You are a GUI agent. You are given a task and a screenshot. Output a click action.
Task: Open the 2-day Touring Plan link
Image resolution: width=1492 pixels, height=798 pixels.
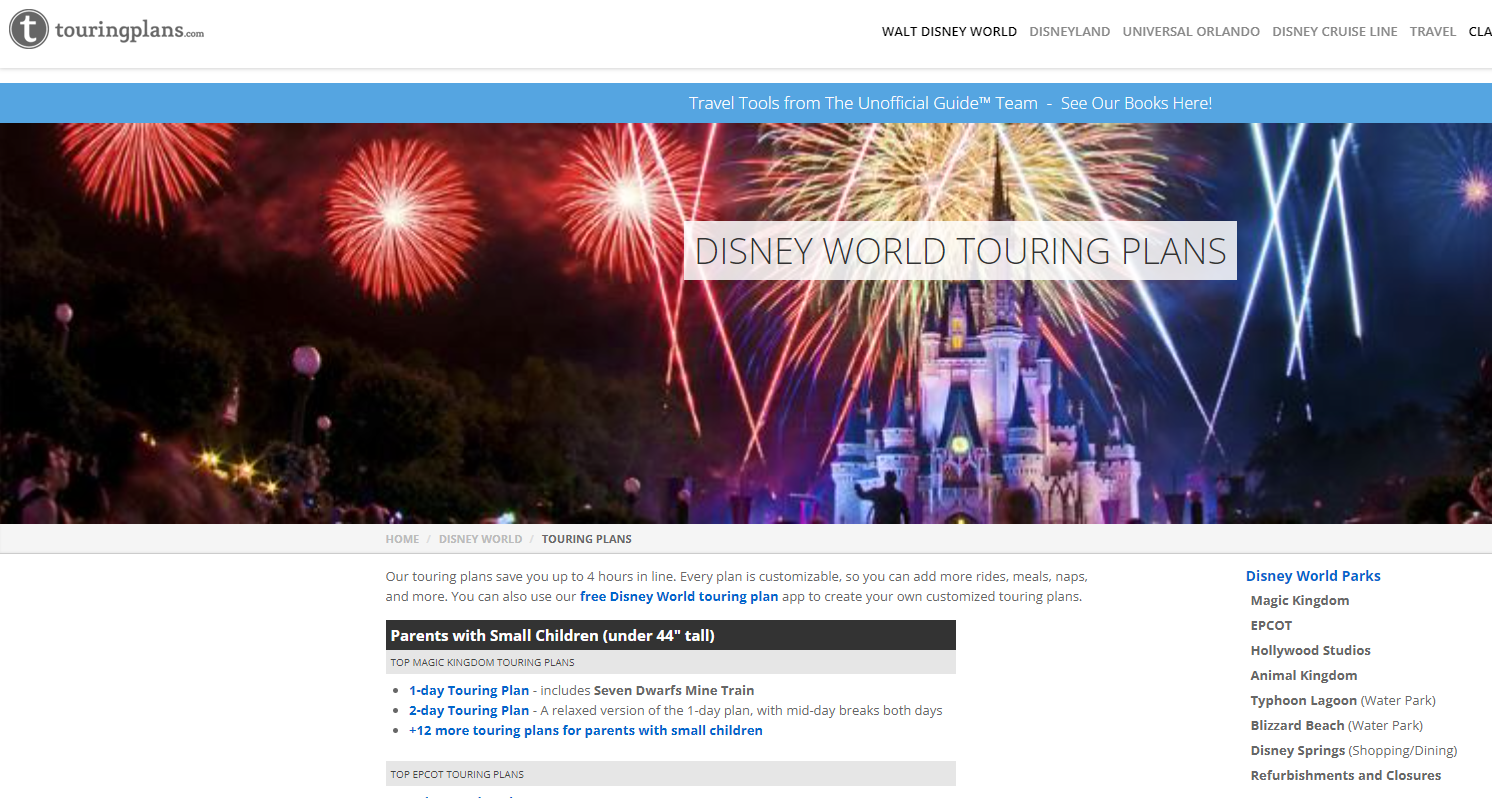[469, 711]
